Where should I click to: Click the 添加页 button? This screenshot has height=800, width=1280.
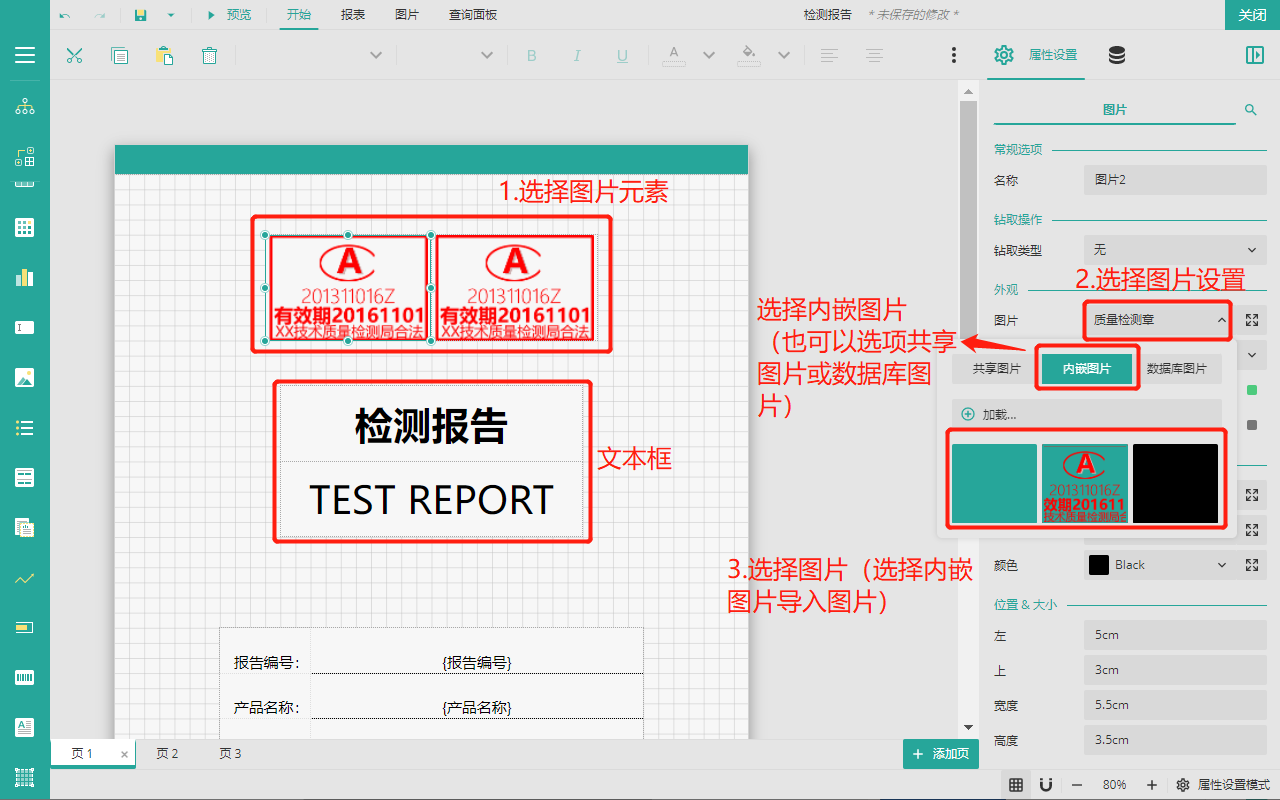tap(940, 754)
